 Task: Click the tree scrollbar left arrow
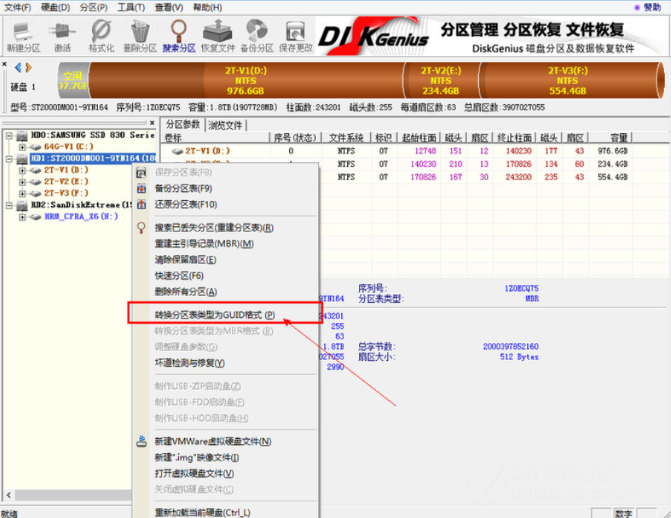tap(8, 495)
